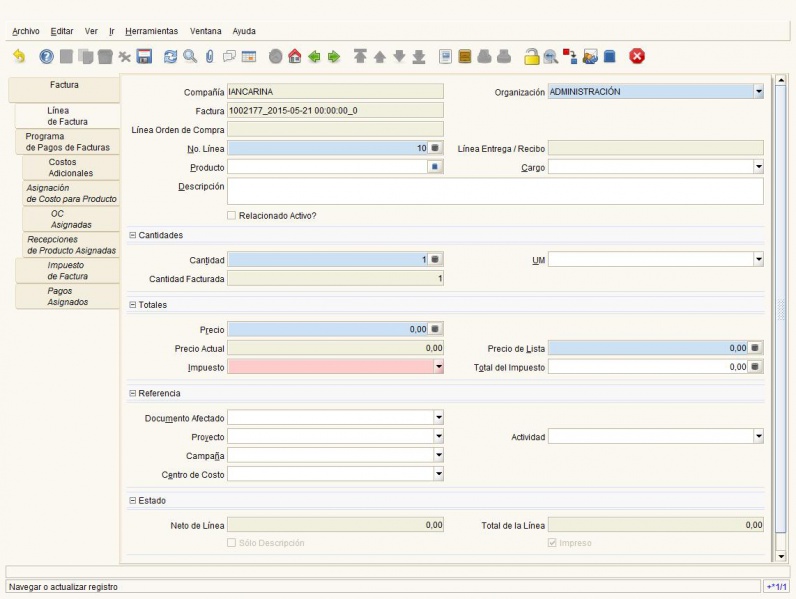Open the Organización dropdown
The width and height of the screenshot is (796, 599).
point(758,92)
